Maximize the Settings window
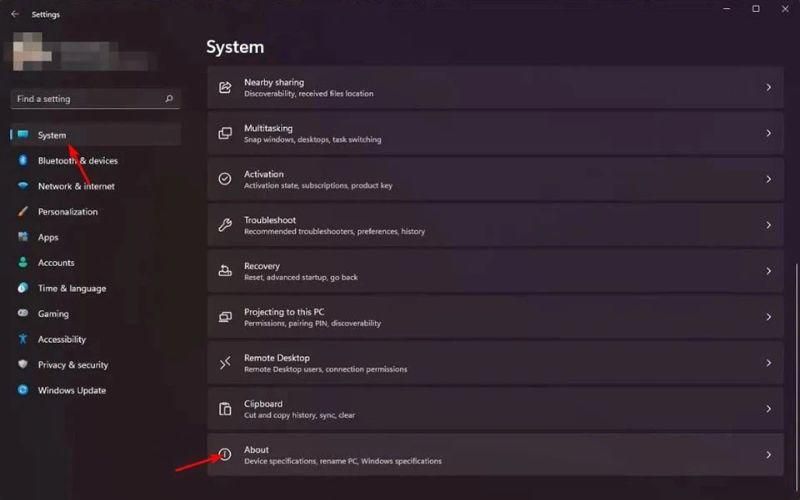The width and height of the screenshot is (800, 500). coord(756,9)
